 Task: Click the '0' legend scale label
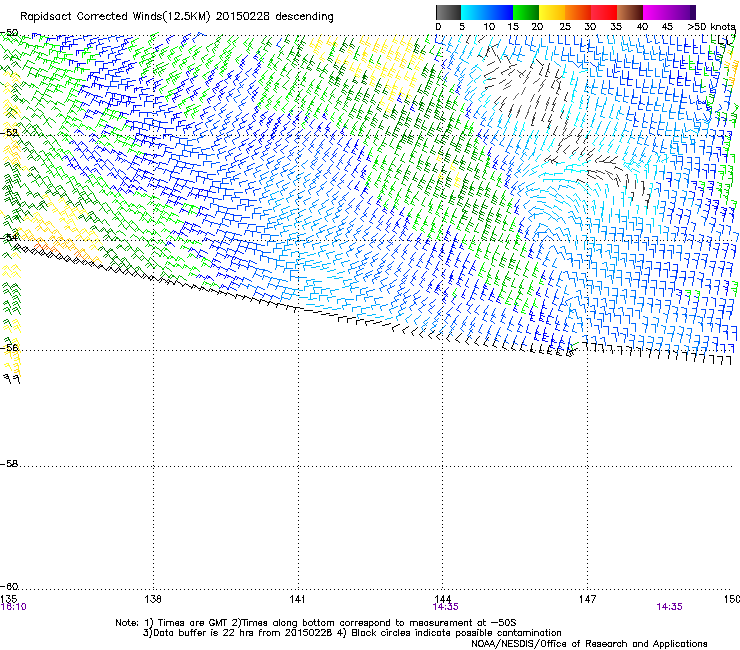(438, 27)
